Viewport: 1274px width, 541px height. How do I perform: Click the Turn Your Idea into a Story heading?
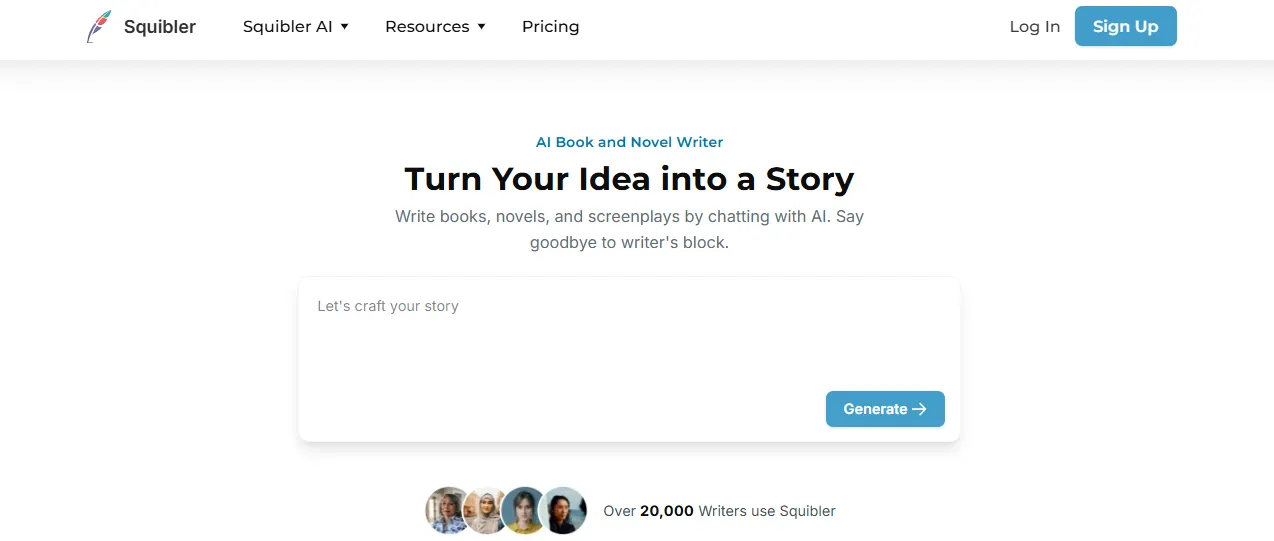pyautogui.click(x=629, y=179)
